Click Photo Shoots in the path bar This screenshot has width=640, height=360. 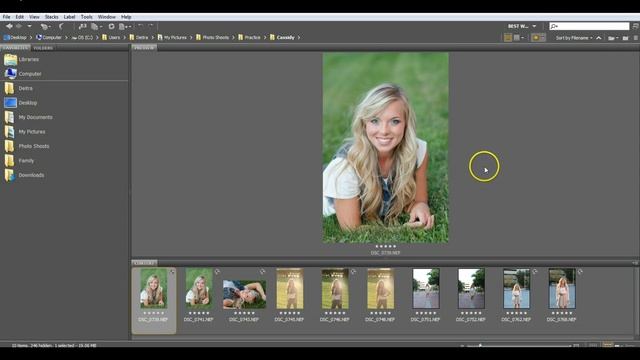pos(212,38)
